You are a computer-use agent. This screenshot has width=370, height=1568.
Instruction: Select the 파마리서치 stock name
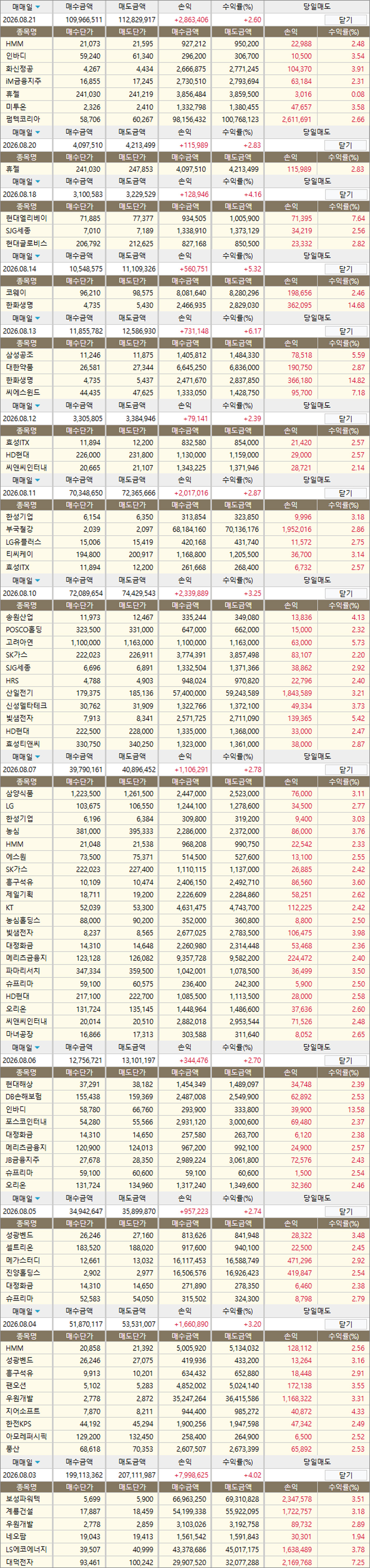[23, 971]
